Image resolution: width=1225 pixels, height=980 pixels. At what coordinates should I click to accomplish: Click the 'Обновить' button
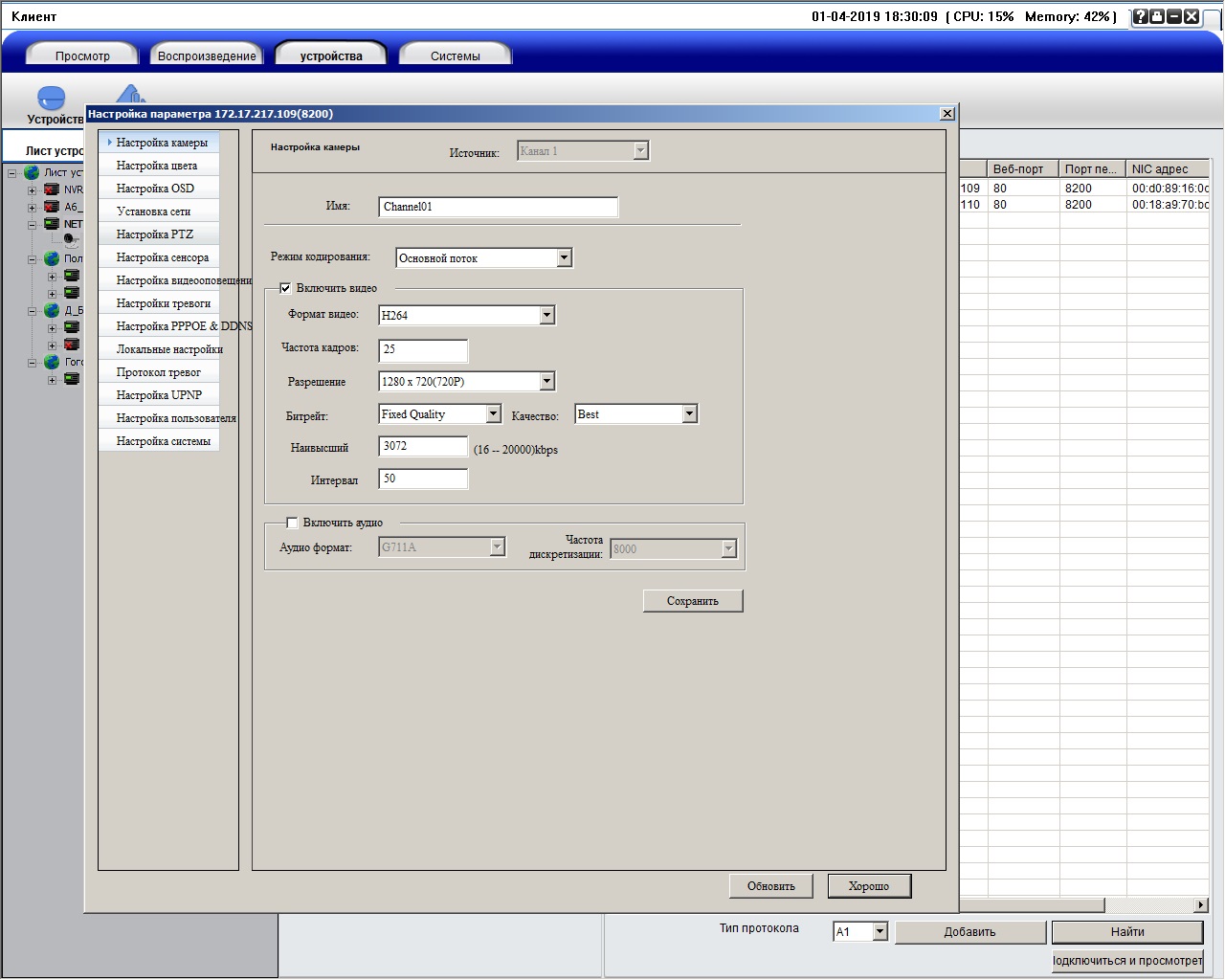pyautogui.click(x=770, y=886)
